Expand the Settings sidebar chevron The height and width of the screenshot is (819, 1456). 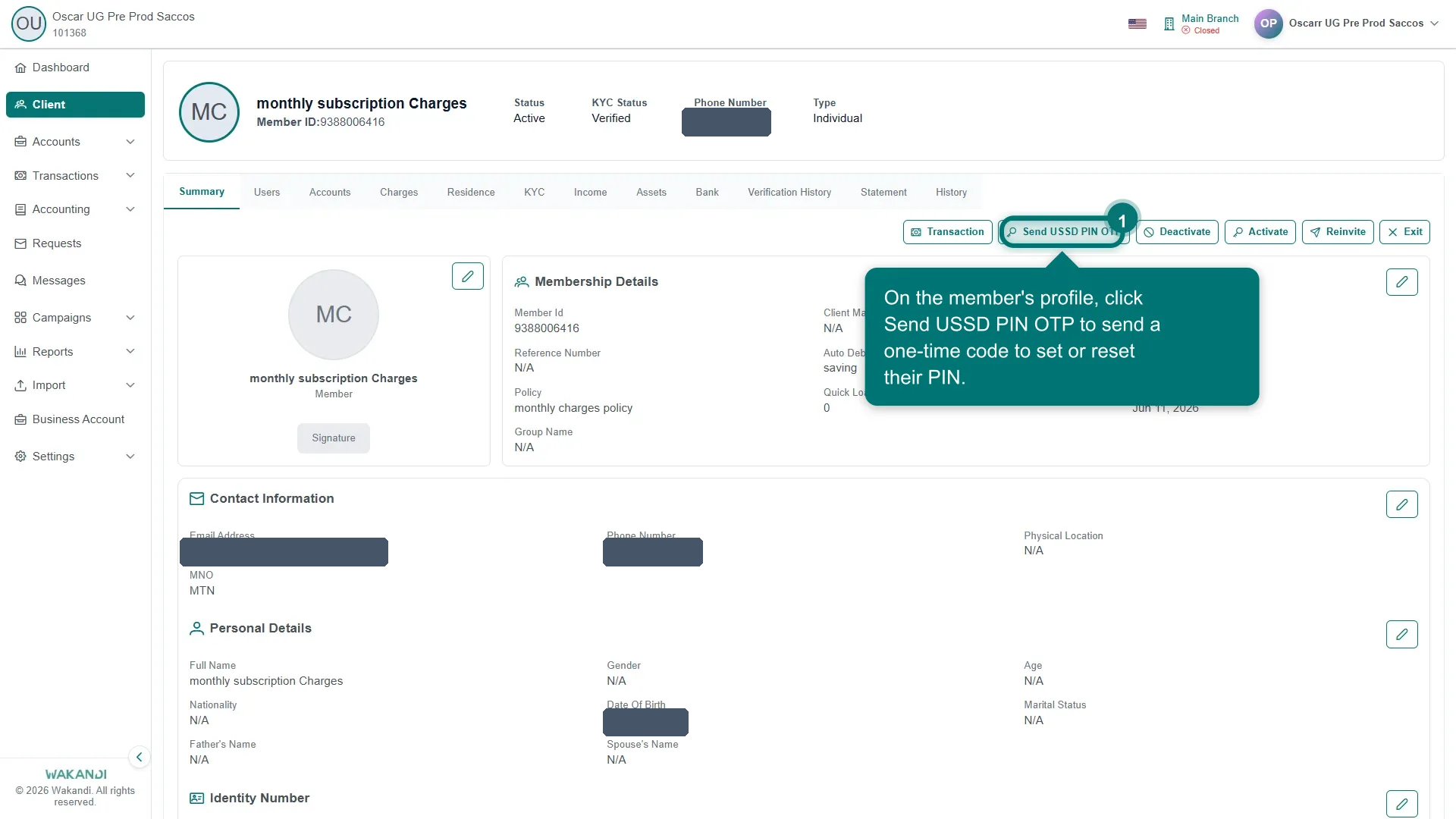pos(130,457)
